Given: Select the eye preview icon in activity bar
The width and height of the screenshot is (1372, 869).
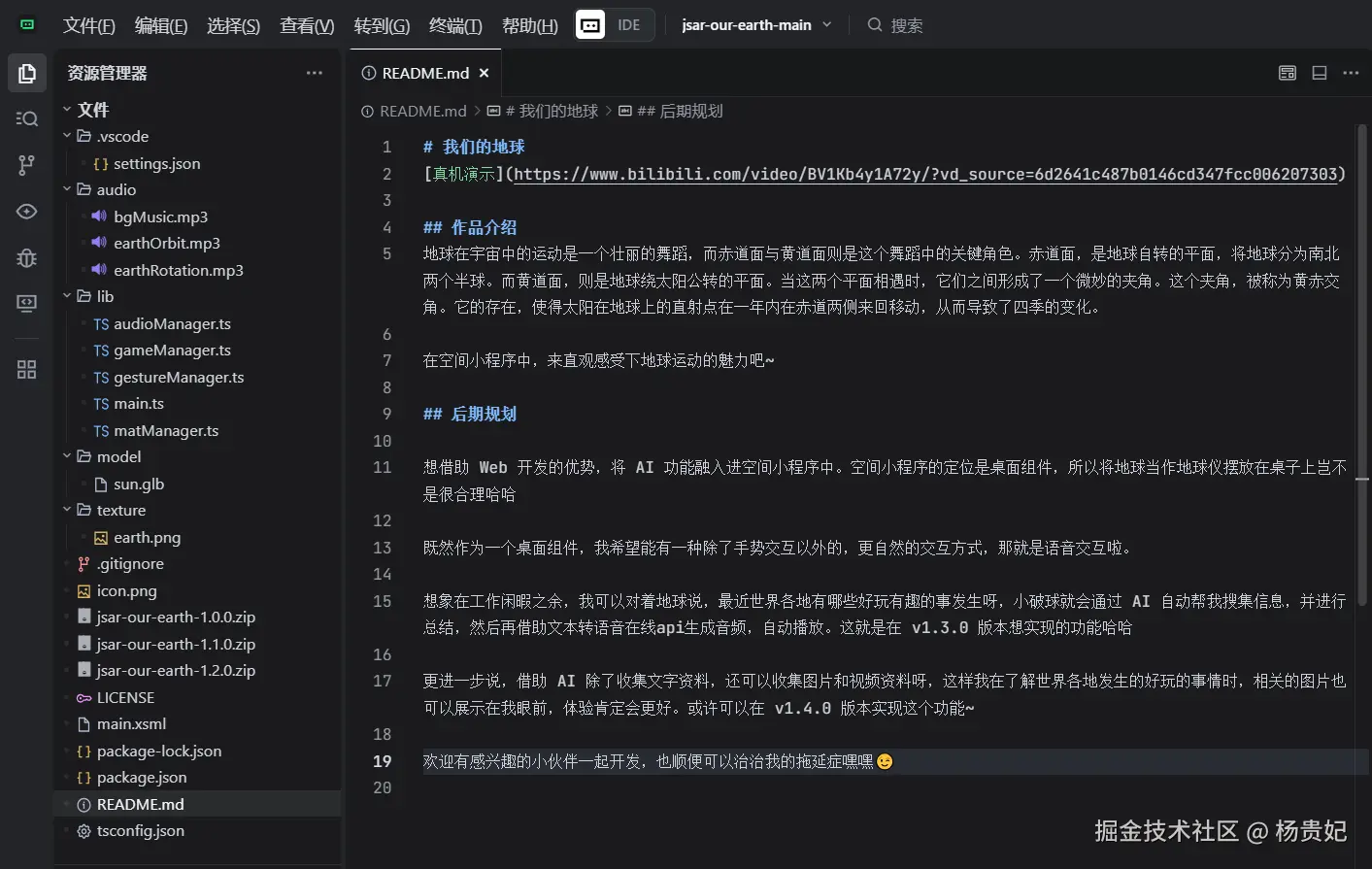Looking at the screenshot, I should tap(26, 211).
